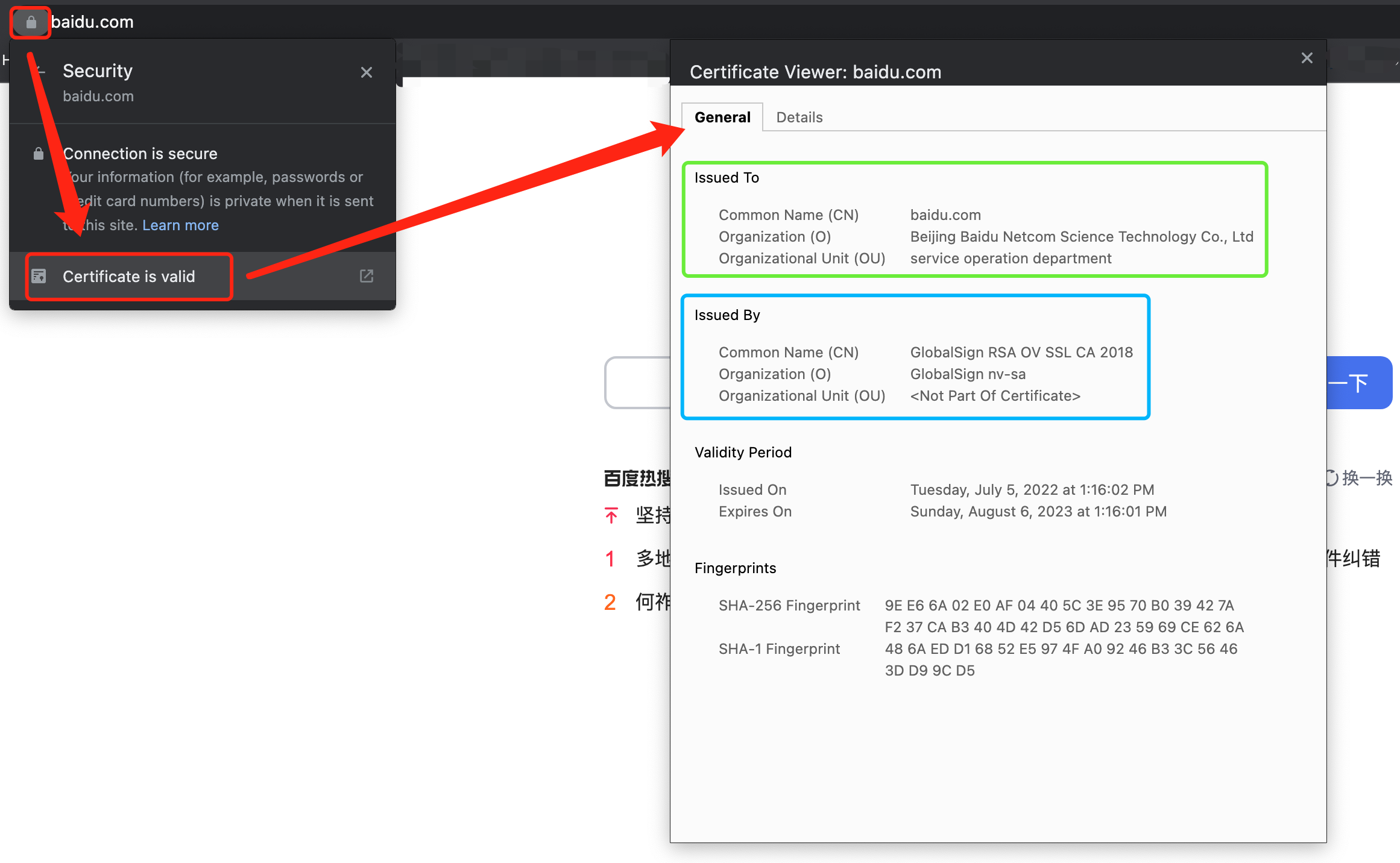Click Certificate is valid entry
The image size is (1400, 863).
129,276
